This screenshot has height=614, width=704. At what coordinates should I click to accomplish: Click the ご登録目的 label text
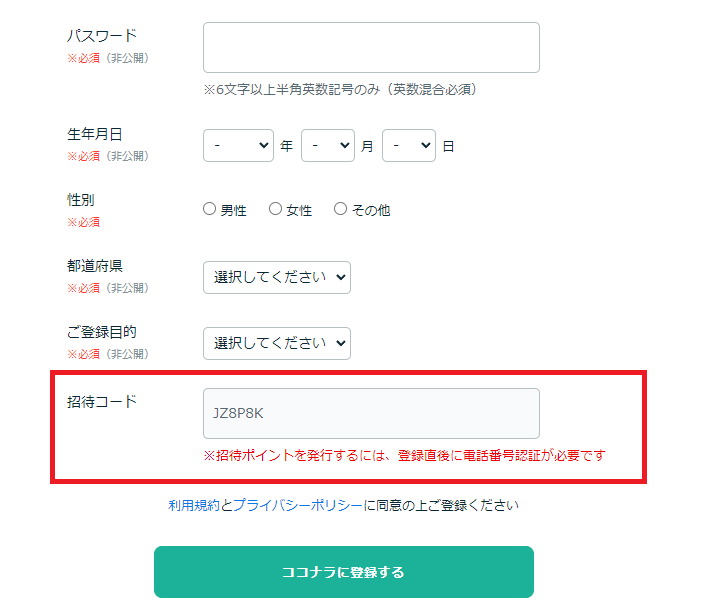tap(101, 332)
